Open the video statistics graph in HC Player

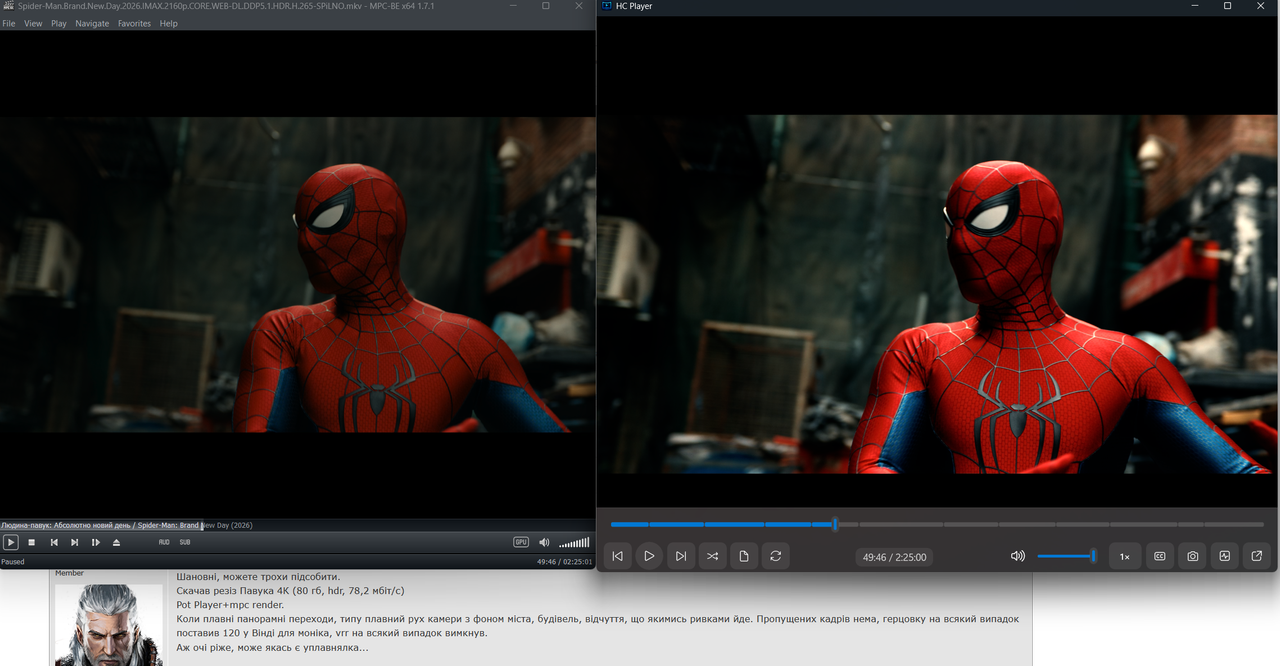[1225, 556]
